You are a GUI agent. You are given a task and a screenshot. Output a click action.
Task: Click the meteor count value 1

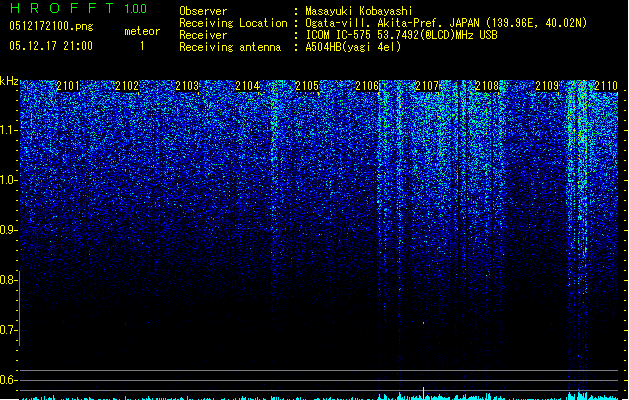tap(142, 46)
